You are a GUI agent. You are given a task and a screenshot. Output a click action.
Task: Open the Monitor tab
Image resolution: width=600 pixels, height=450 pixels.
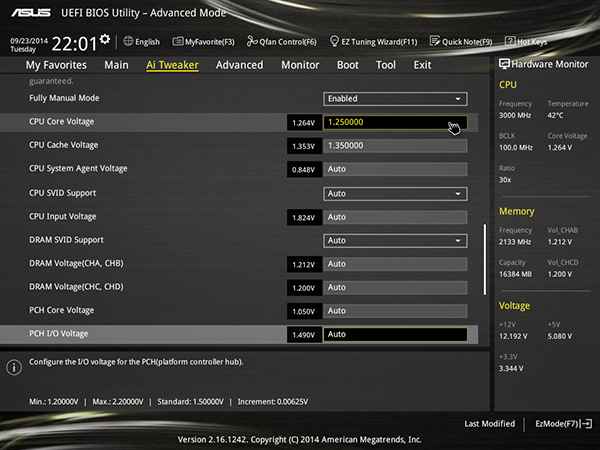click(x=300, y=65)
